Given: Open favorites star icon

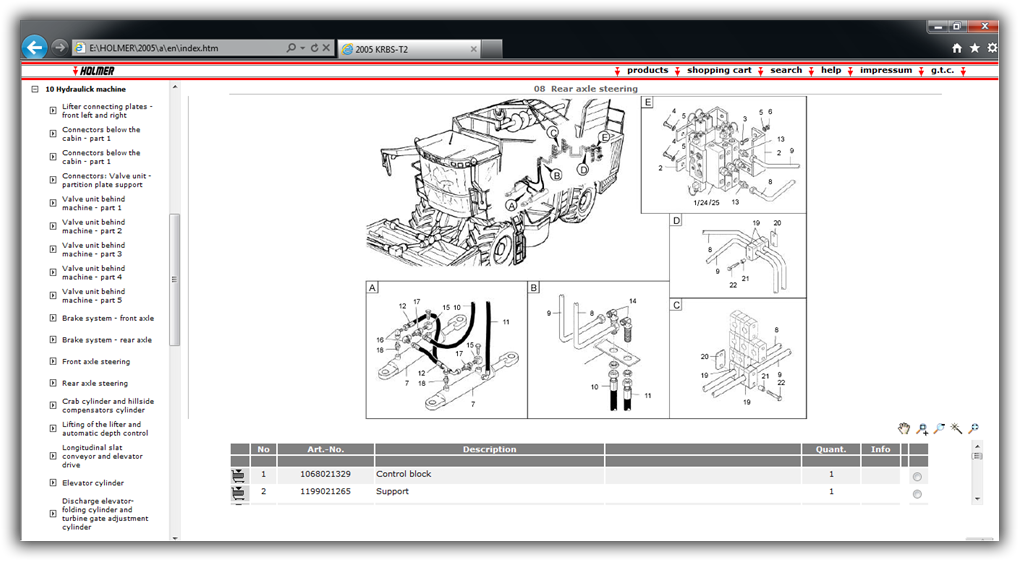Looking at the screenshot, I should point(974,48).
